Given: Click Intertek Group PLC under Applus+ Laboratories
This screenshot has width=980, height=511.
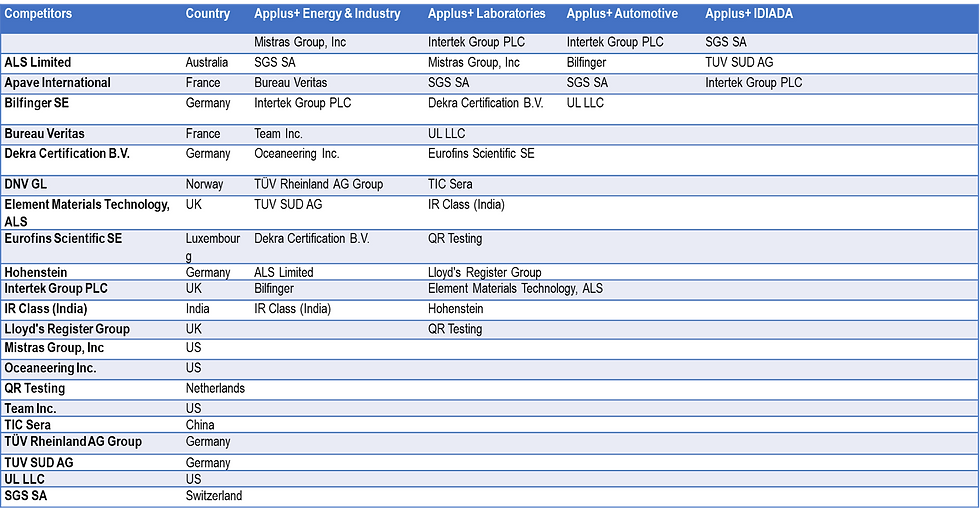Looking at the screenshot, I should pyautogui.click(x=476, y=42).
